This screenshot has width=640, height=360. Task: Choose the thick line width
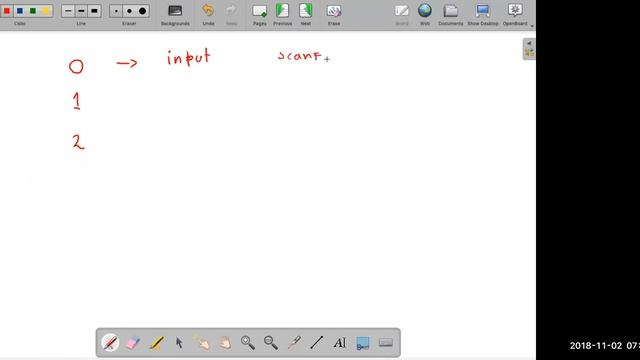94,11
